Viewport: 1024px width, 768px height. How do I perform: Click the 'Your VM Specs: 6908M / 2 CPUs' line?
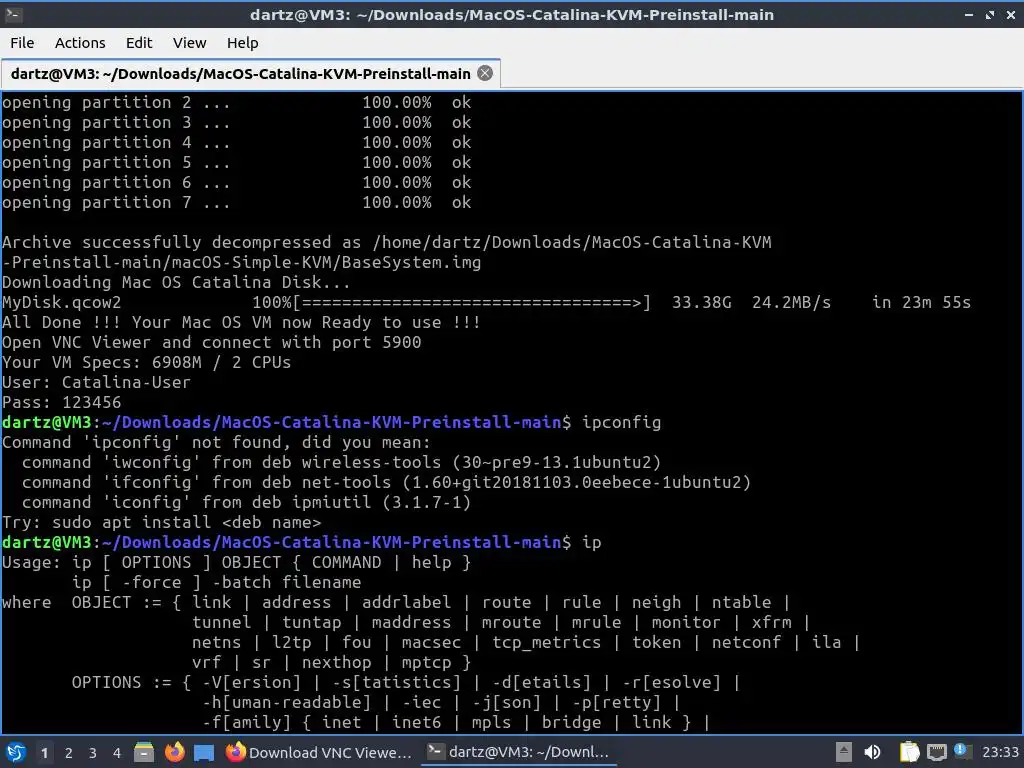click(146, 362)
